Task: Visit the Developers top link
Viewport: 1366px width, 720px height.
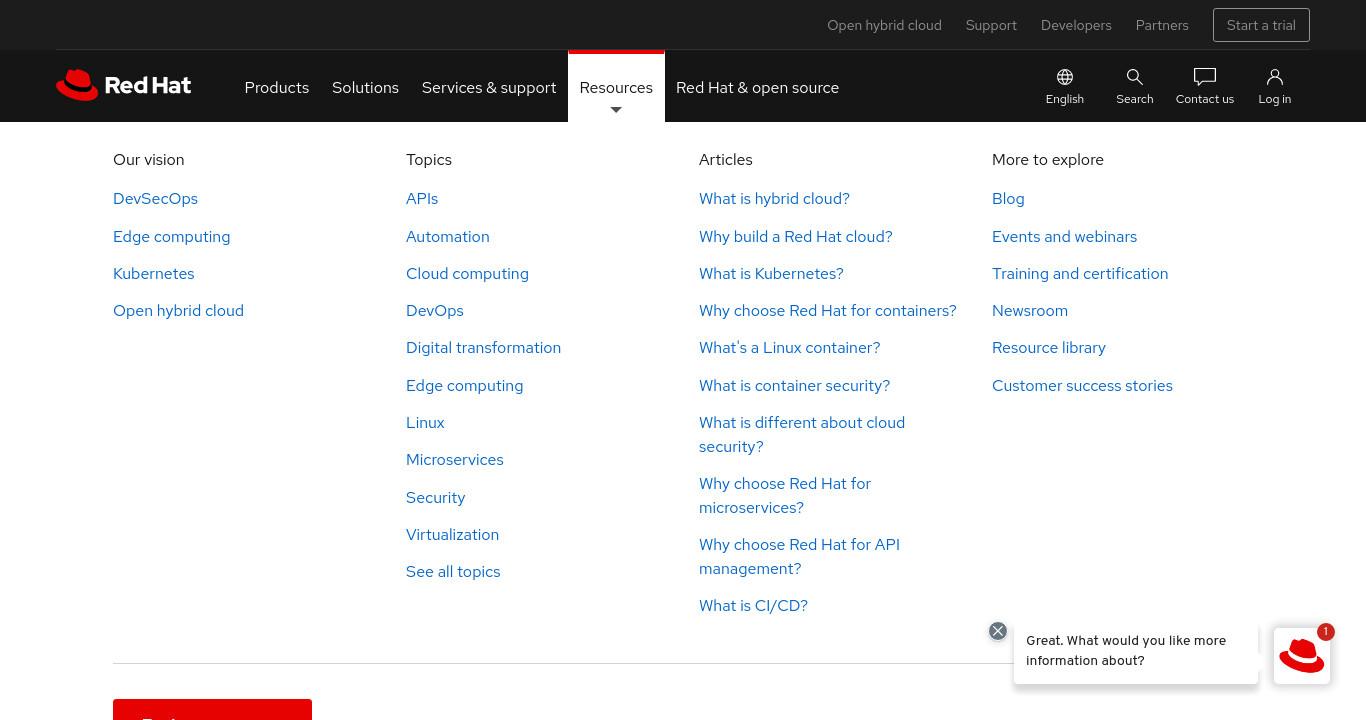Action: pos(1076,25)
